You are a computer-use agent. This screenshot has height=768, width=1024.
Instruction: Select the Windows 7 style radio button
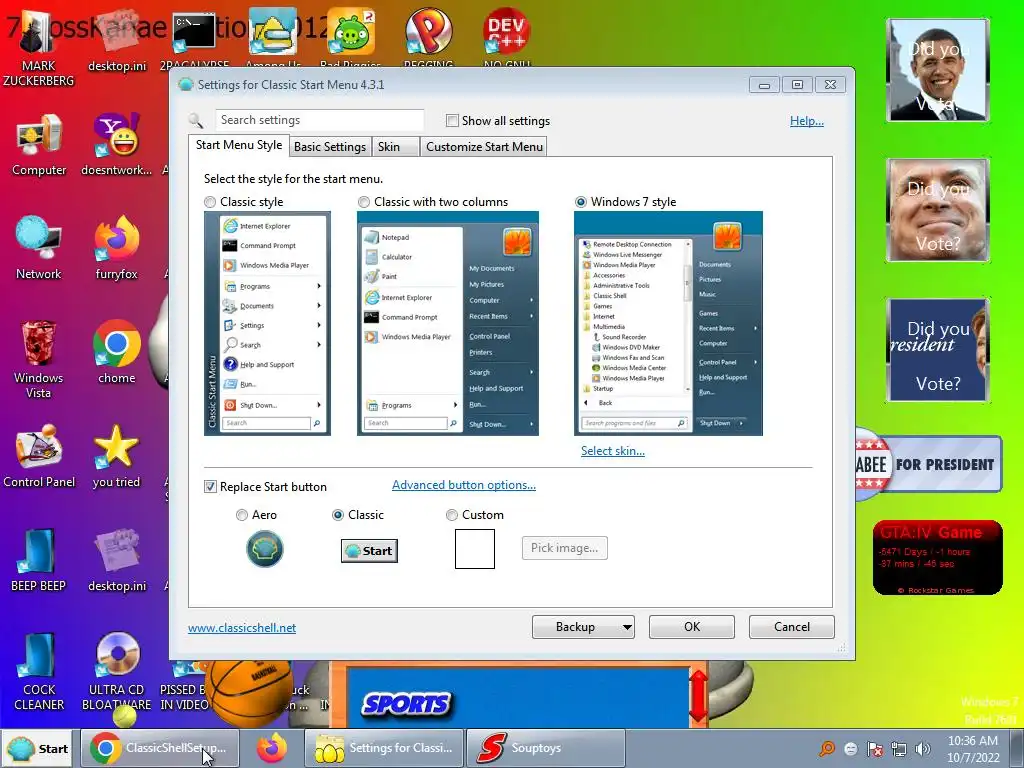(581, 202)
